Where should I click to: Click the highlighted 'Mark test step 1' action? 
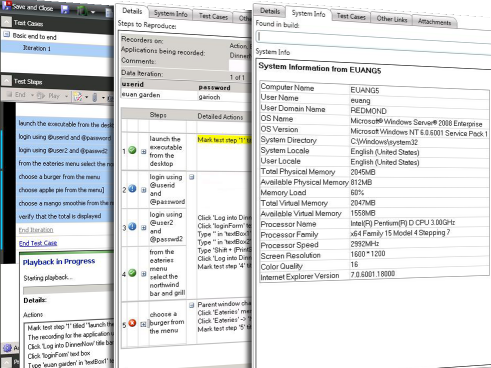click(x=224, y=140)
